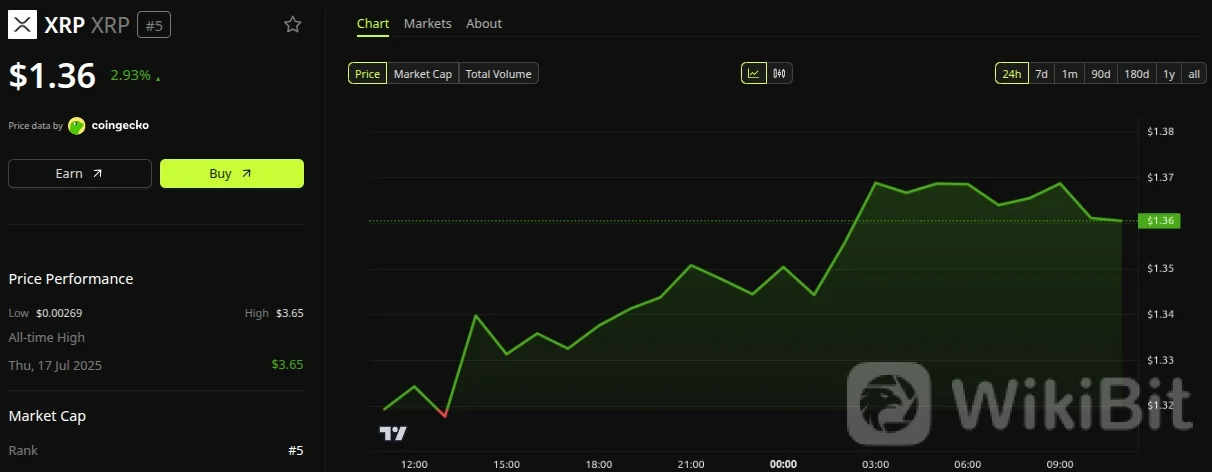Image resolution: width=1212 pixels, height=472 pixels.
Task: Click the 06:00 time axis label
Action: coord(968,464)
